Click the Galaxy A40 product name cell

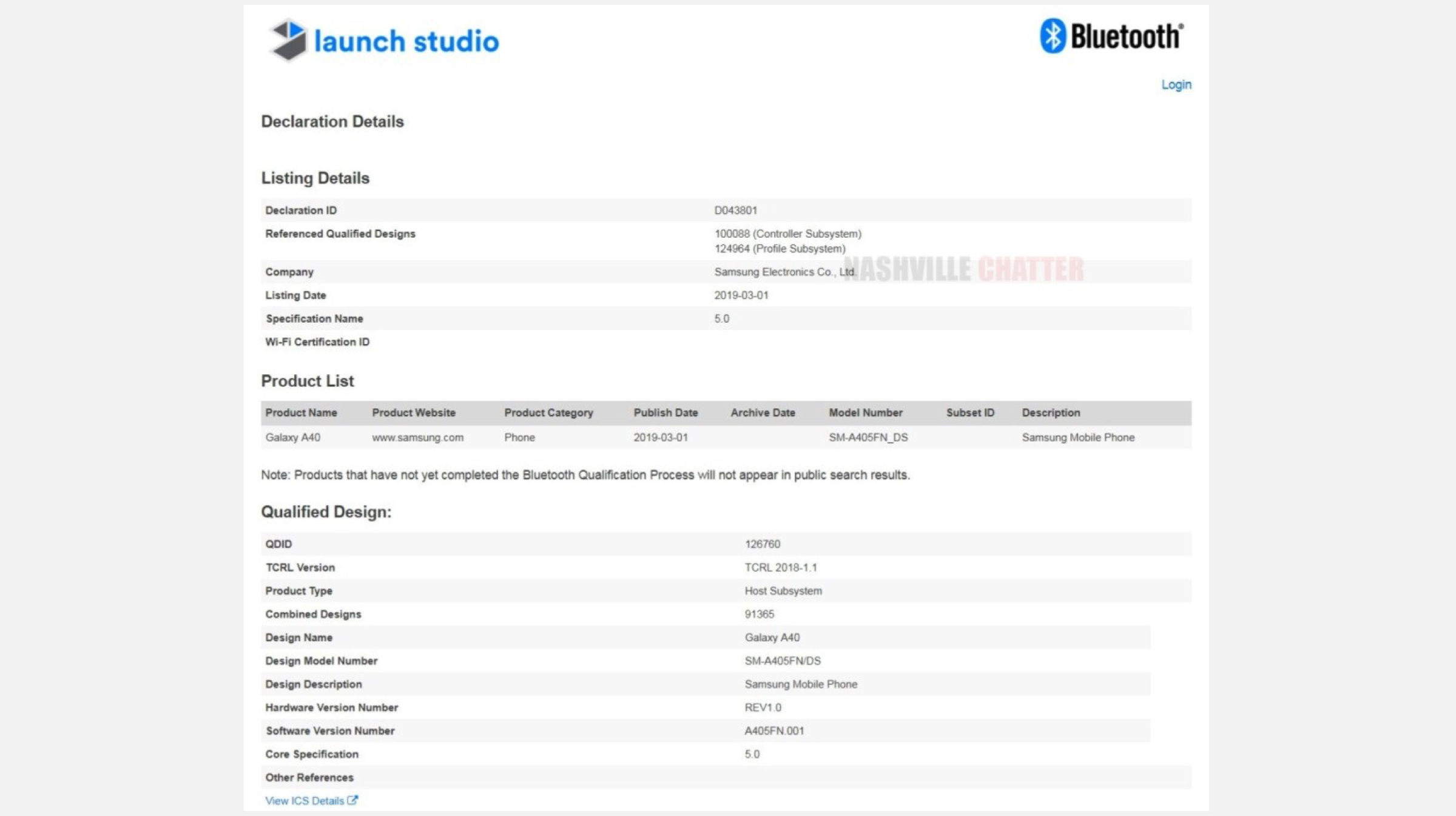[292, 437]
